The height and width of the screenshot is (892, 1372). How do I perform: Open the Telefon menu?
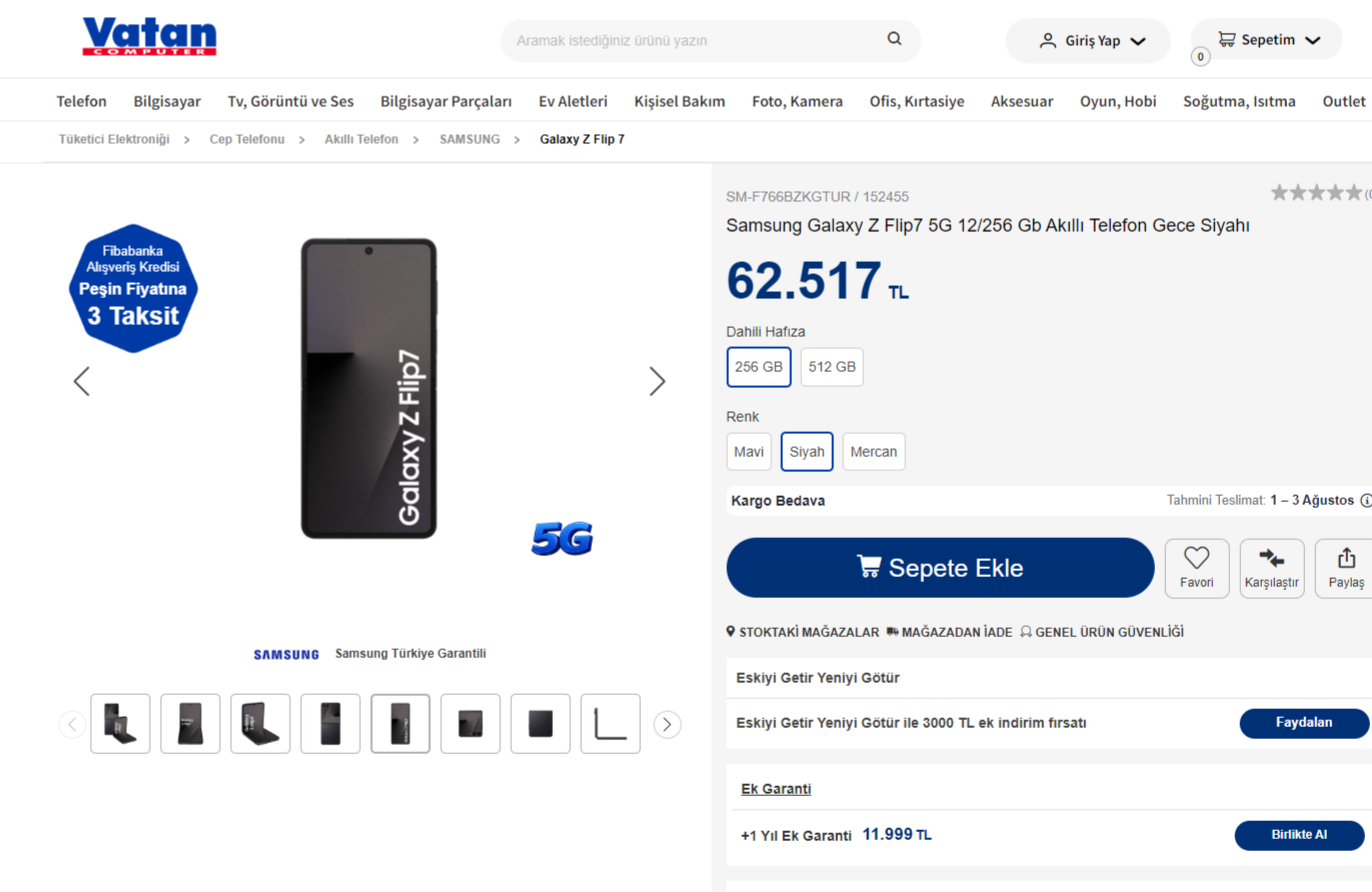(82, 101)
